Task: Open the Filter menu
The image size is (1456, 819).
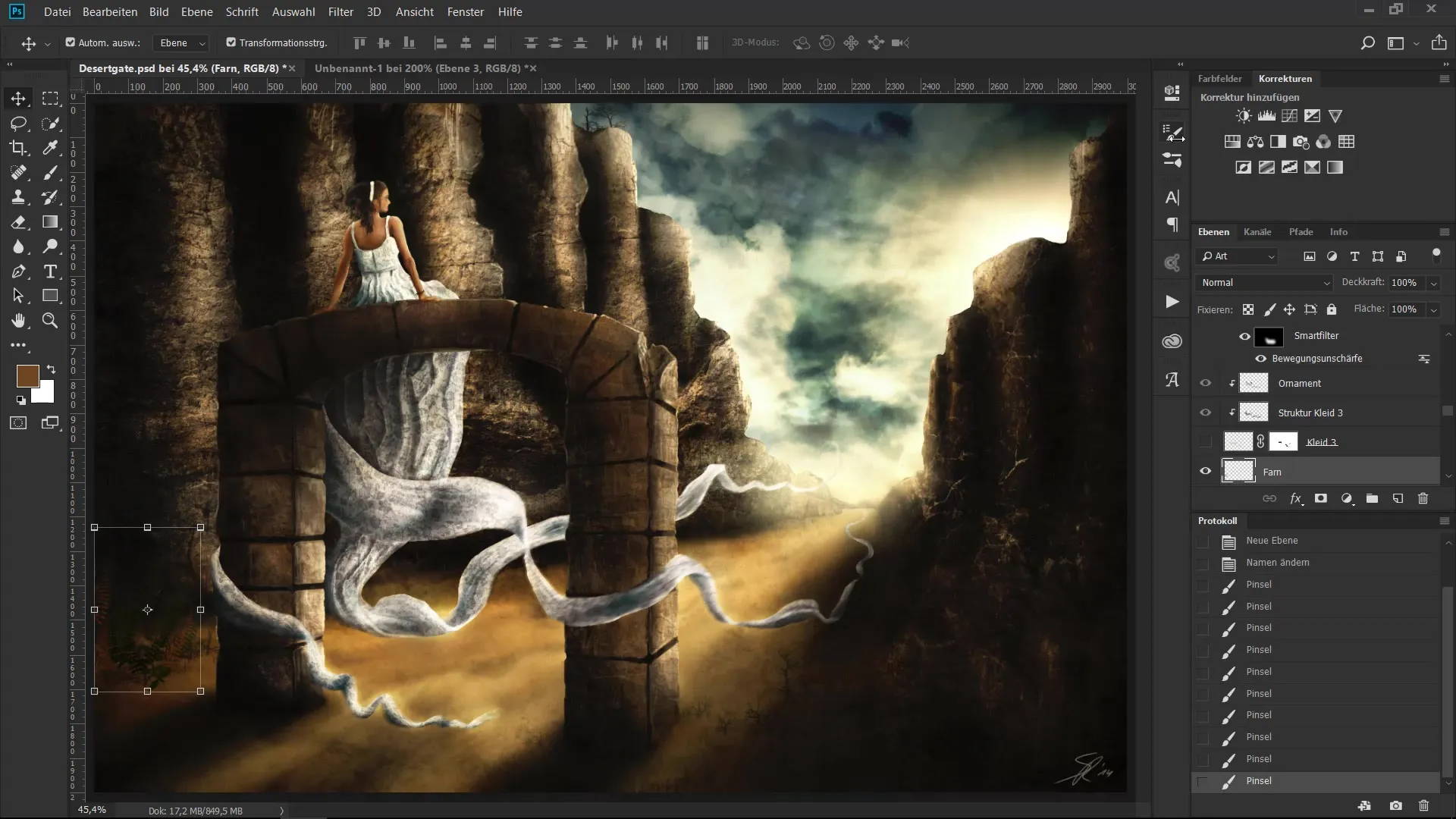Action: click(x=340, y=12)
